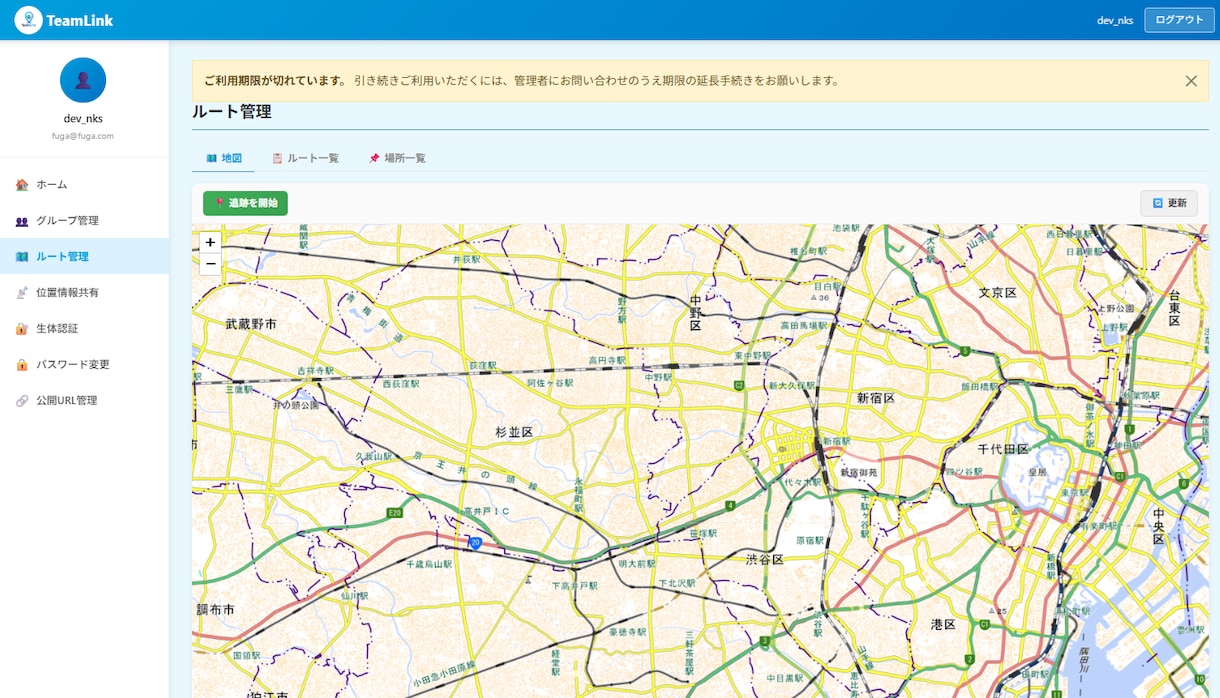Switch to the 地図 tab
This screenshot has height=698, width=1220.
pyautogui.click(x=224, y=158)
